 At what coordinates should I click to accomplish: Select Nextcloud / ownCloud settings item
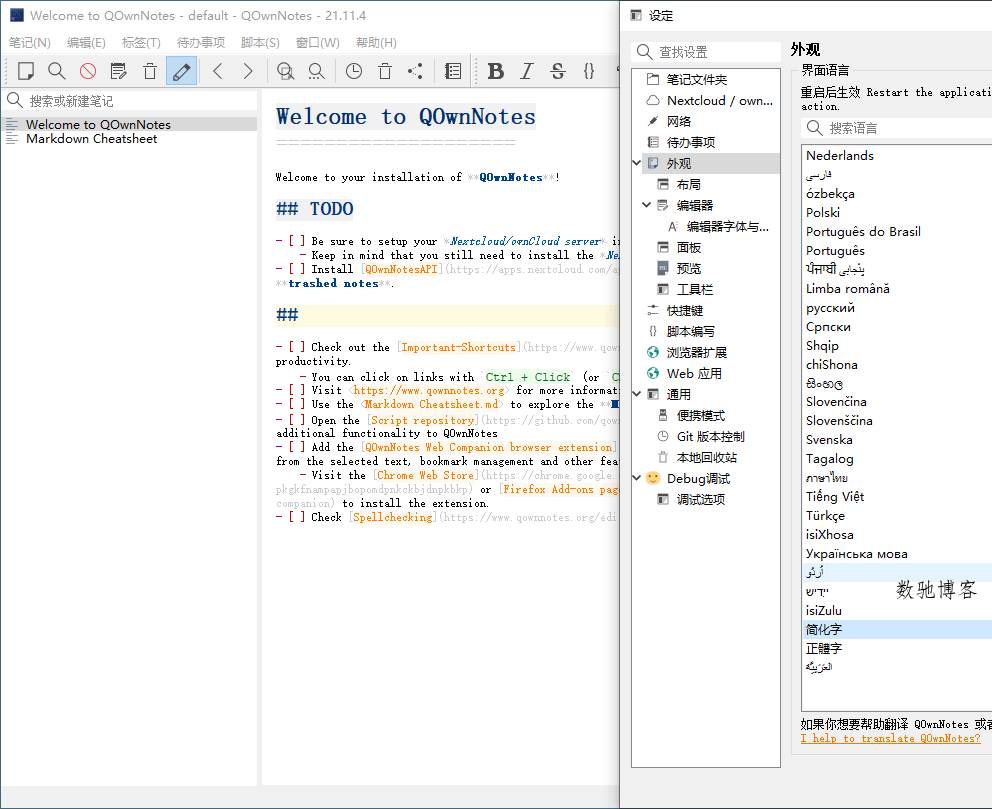point(719,101)
